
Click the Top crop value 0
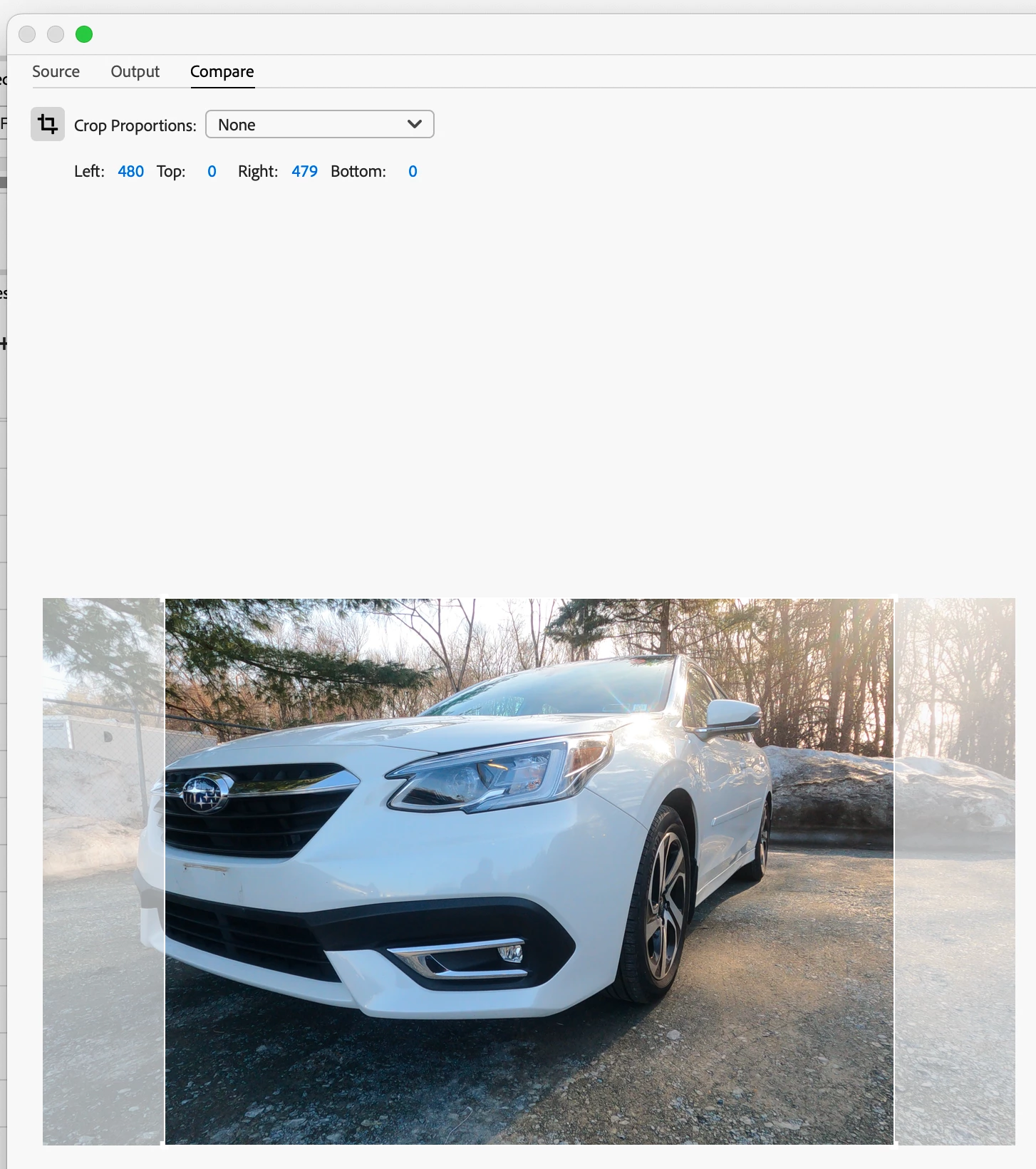point(212,171)
